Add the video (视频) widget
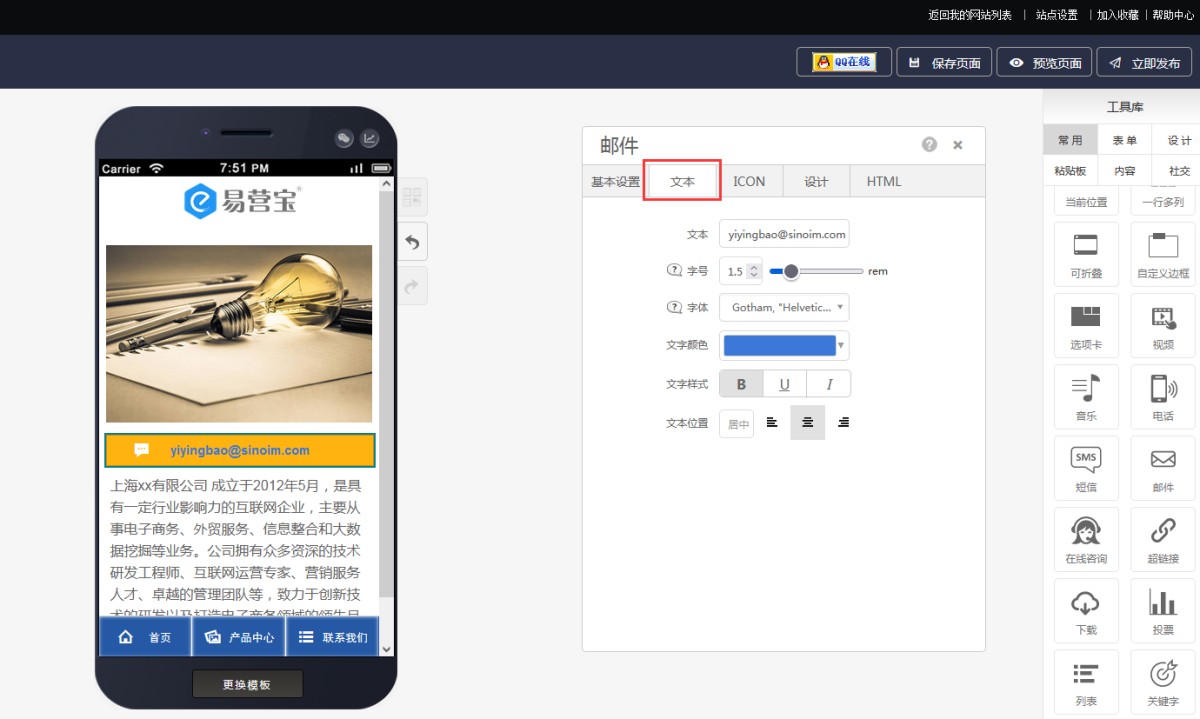The height and width of the screenshot is (719, 1200). coord(1163,326)
